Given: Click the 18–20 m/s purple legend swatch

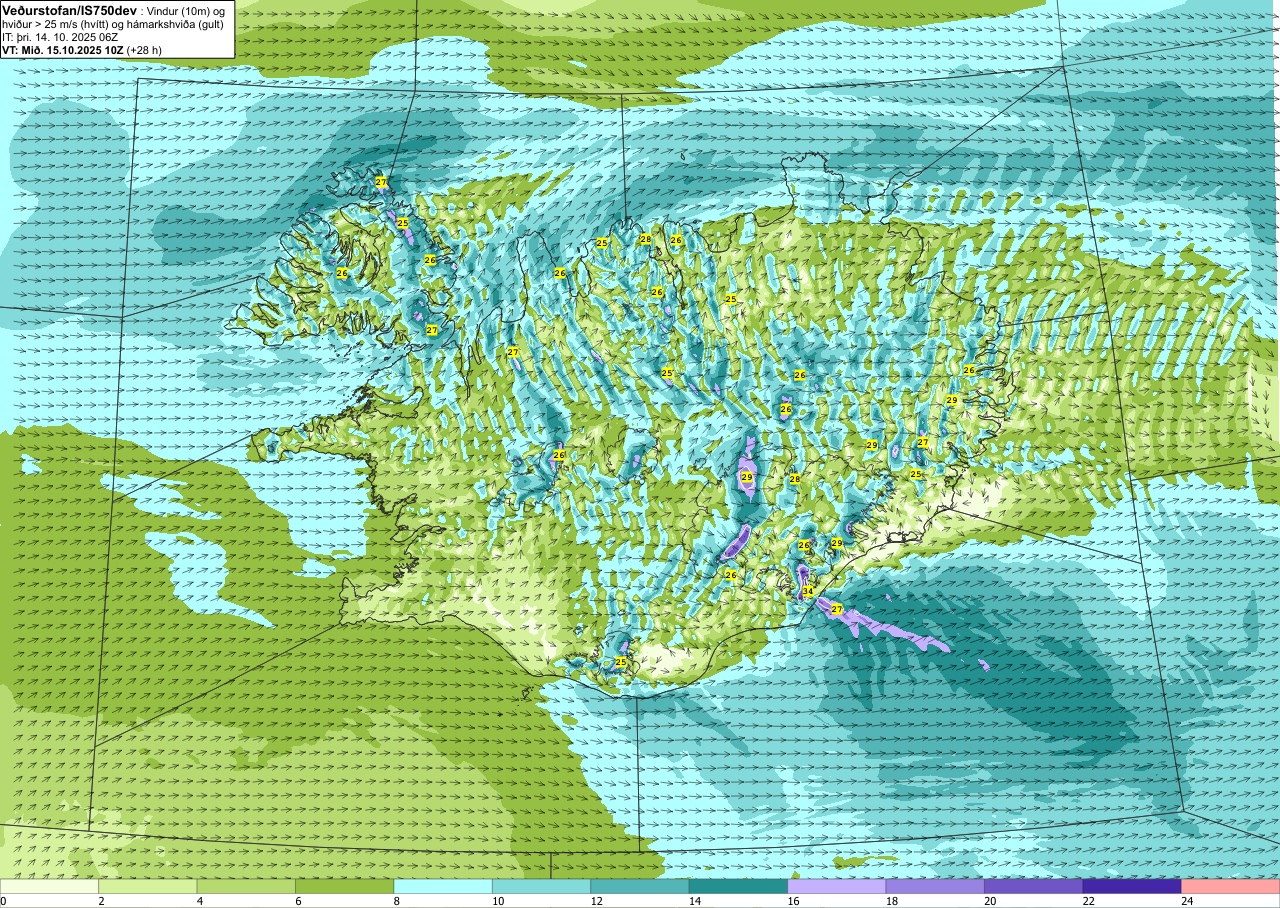Looking at the screenshot, I should pos(935,886).
